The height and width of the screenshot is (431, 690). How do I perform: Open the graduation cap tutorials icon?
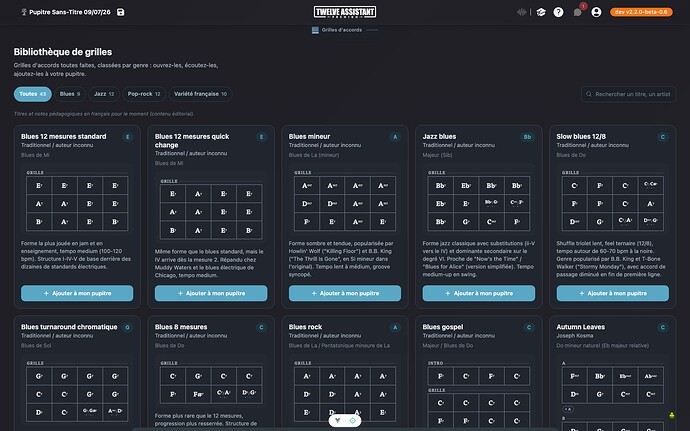point(541,12)
